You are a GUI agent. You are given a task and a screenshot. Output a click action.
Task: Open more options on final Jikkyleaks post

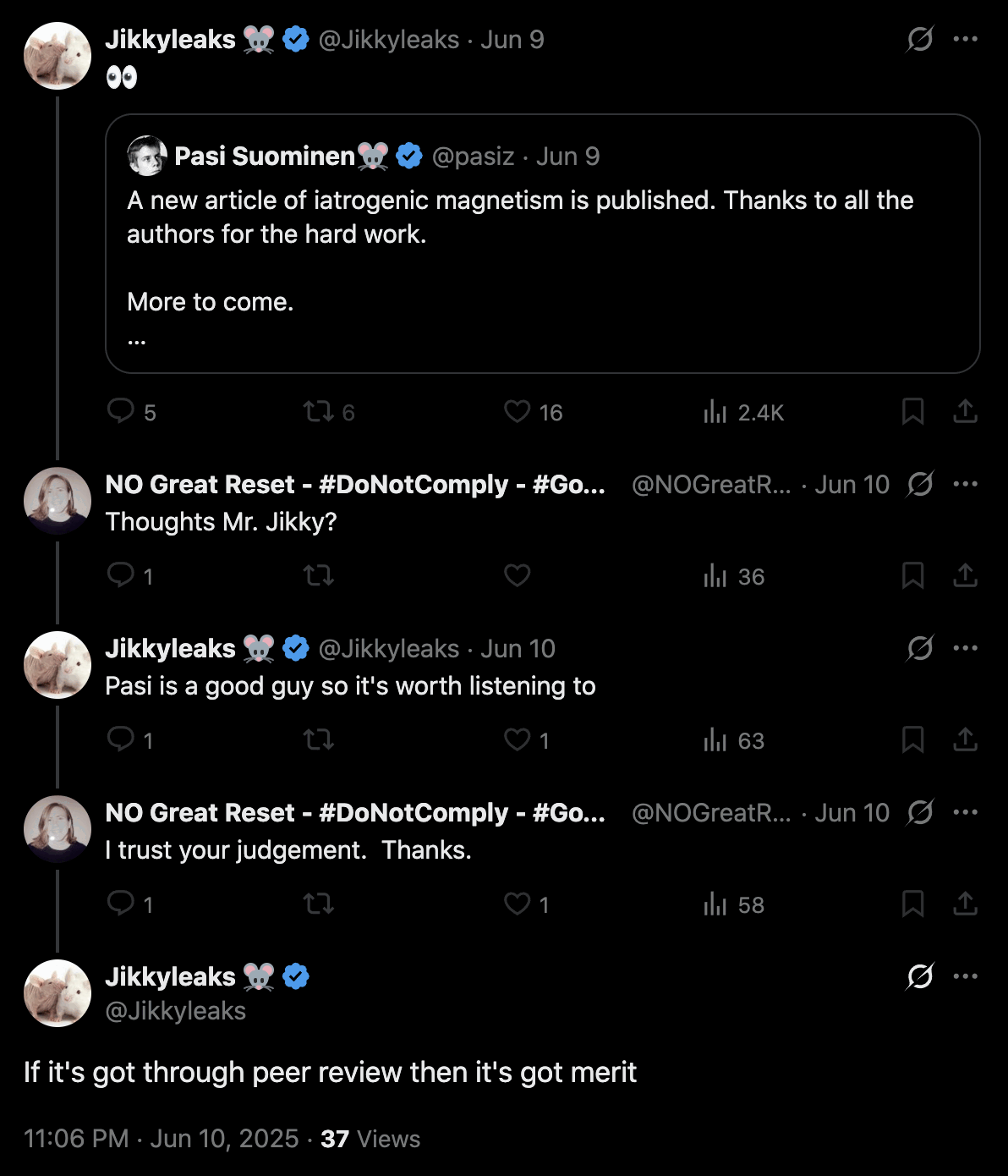(x=965, y=976)
